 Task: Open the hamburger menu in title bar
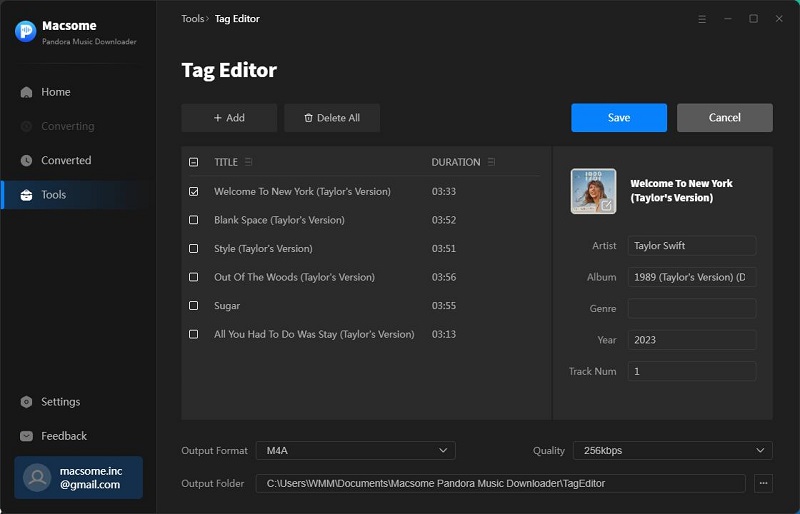point(702,19)
